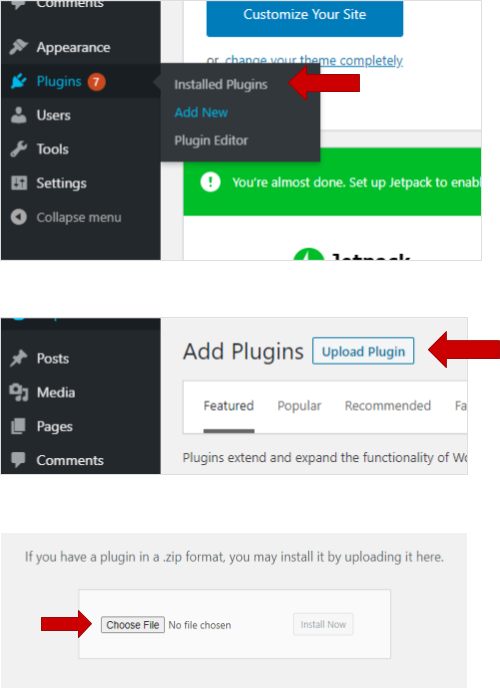The image size is (500, 688).
Task: Switch to the Recommended tab
Action: click(388, 406)
